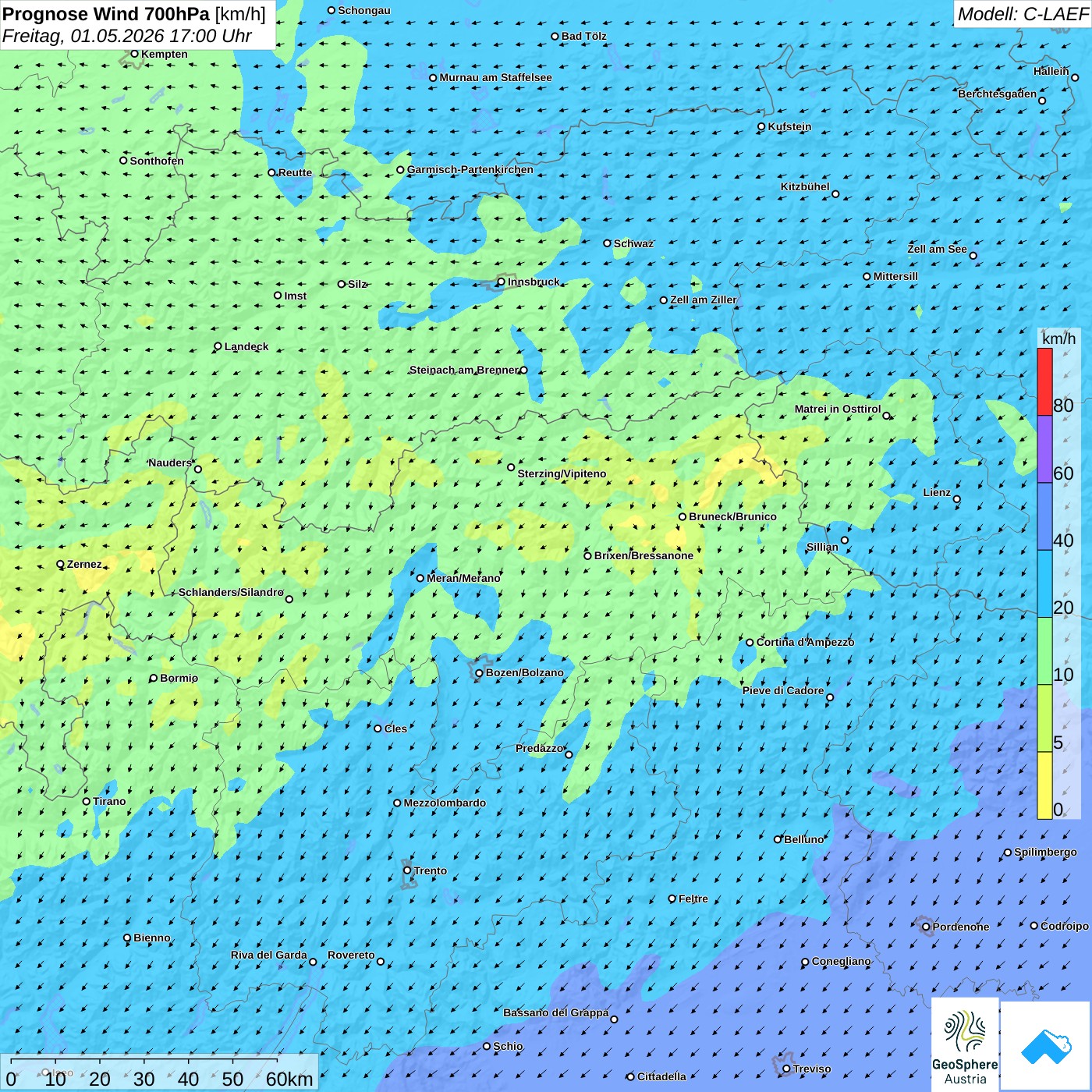Click the Belluno city marker
The width and height of the screenshot is (1092, 1092).
[778, 839]
